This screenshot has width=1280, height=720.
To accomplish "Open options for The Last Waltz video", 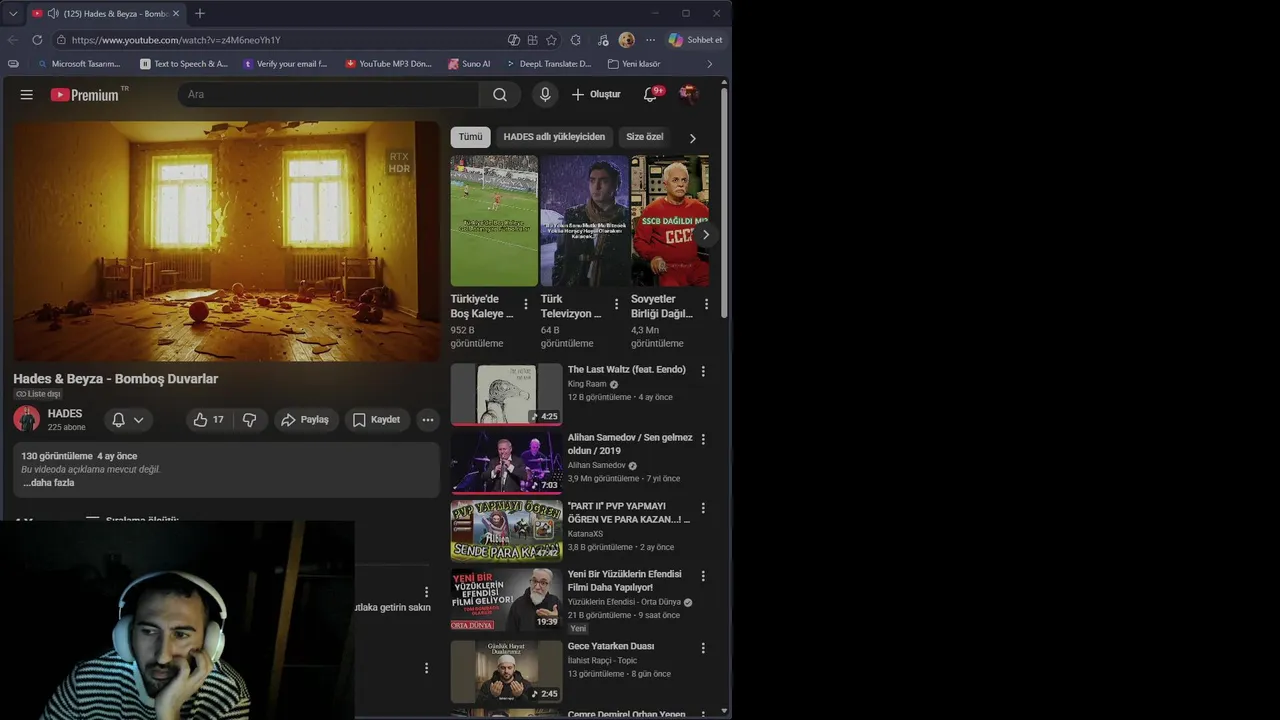I will click(703, 371).
